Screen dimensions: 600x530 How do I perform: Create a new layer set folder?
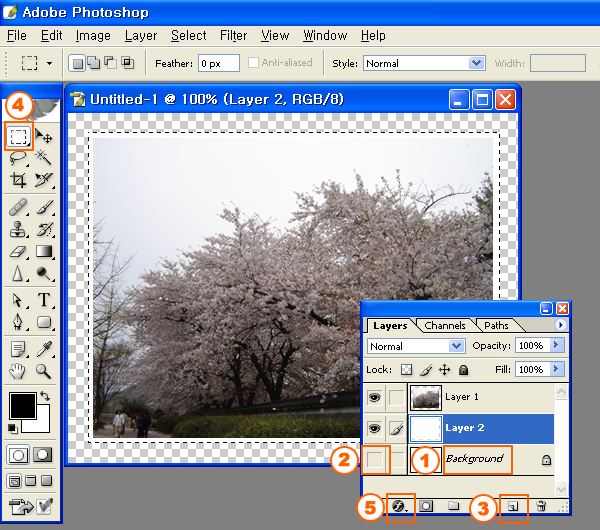(x=453, y=506)
